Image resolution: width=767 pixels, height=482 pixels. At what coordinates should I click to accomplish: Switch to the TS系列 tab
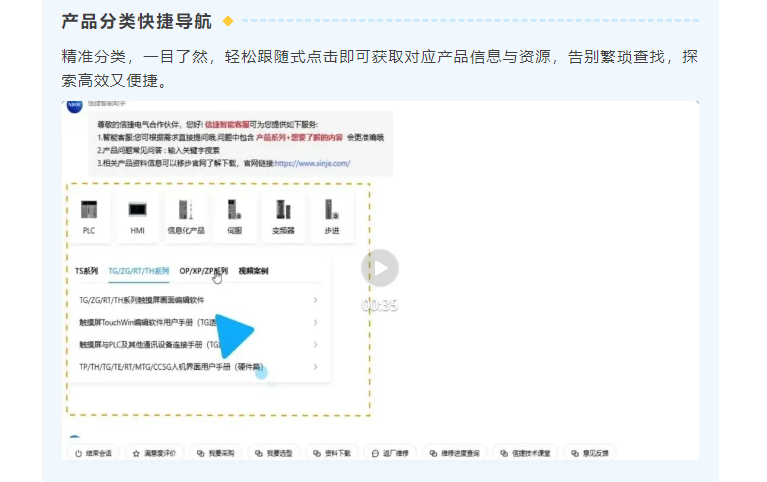coord(86,271)
